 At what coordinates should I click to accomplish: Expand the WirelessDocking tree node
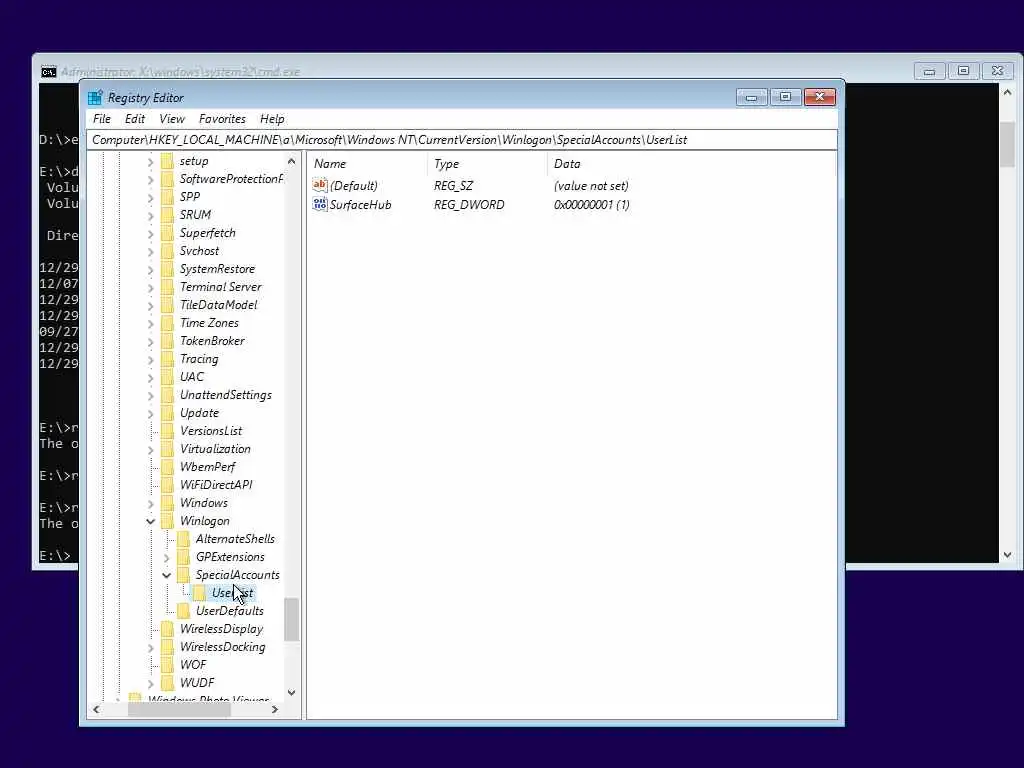(x=151, y=647)
